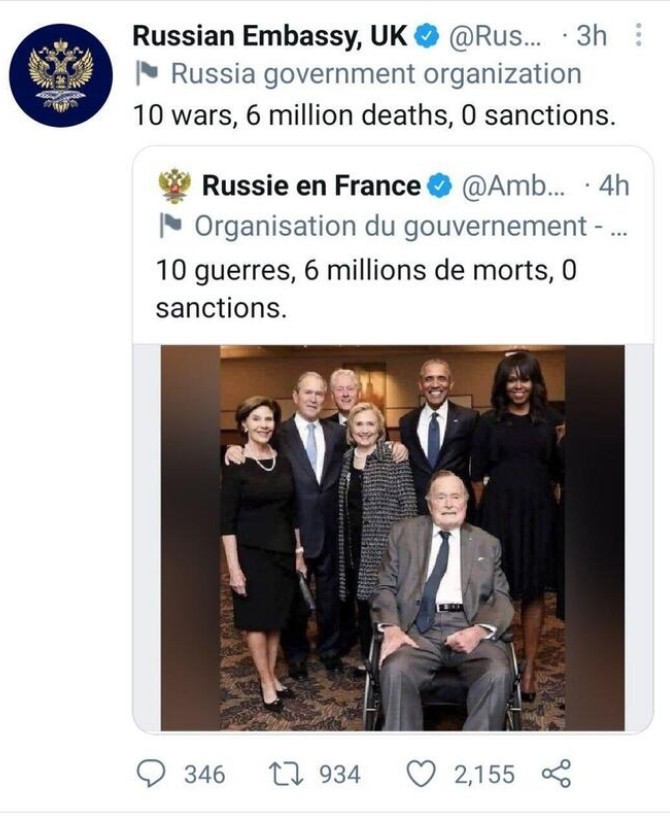Click the flag icon before 'Russia government organization'
The image size is (670, 816).
144,73
